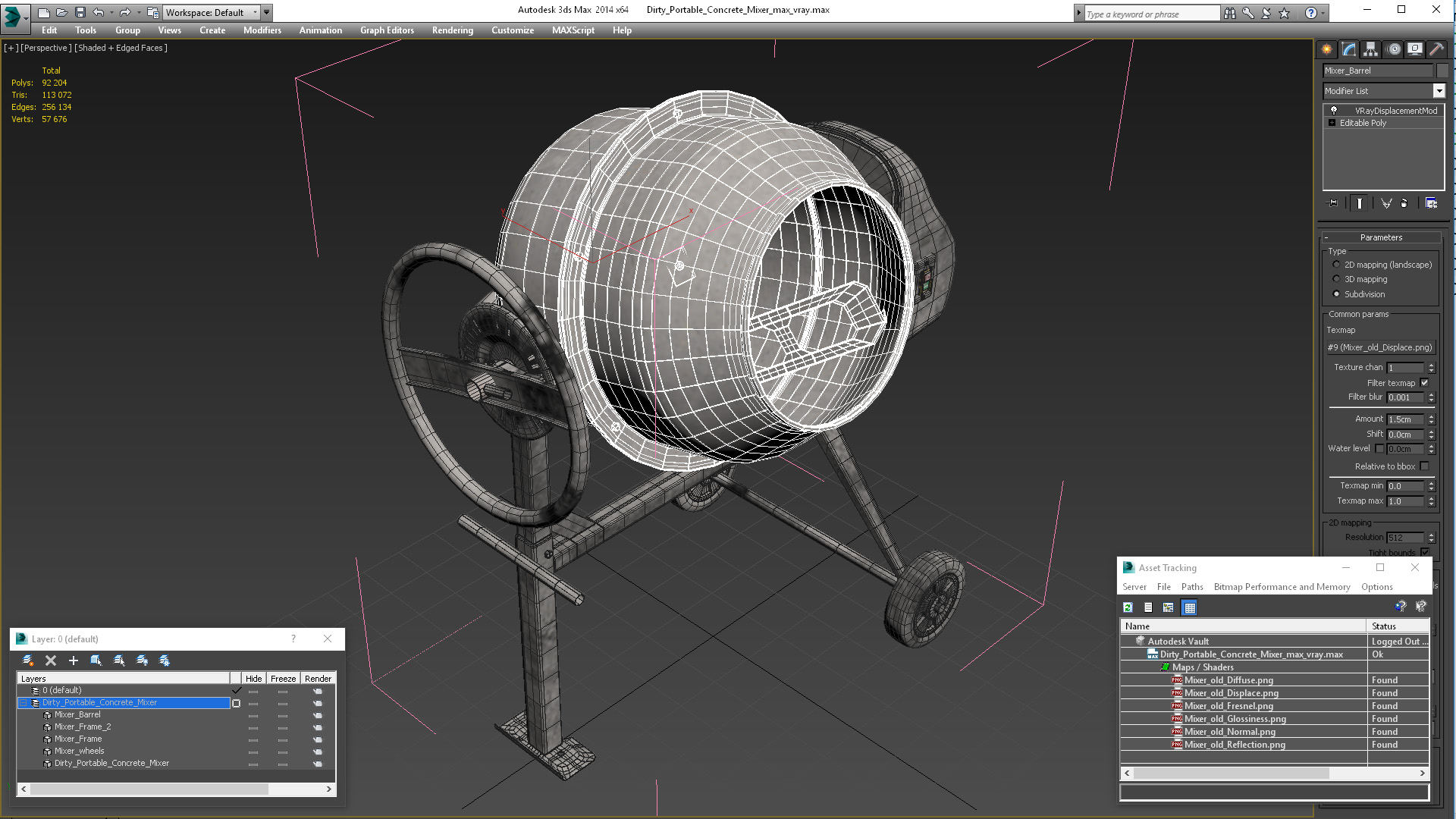Screen dimensions: 1456x819
Task: Toggle Show End Result icon
Action: pos(1360,203)
